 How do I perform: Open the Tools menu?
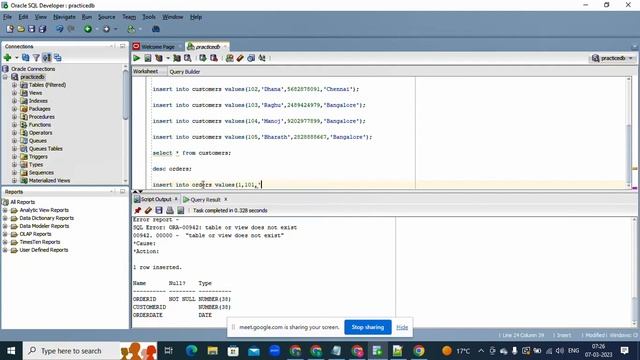pyautogui.click(x=149, y=17)
